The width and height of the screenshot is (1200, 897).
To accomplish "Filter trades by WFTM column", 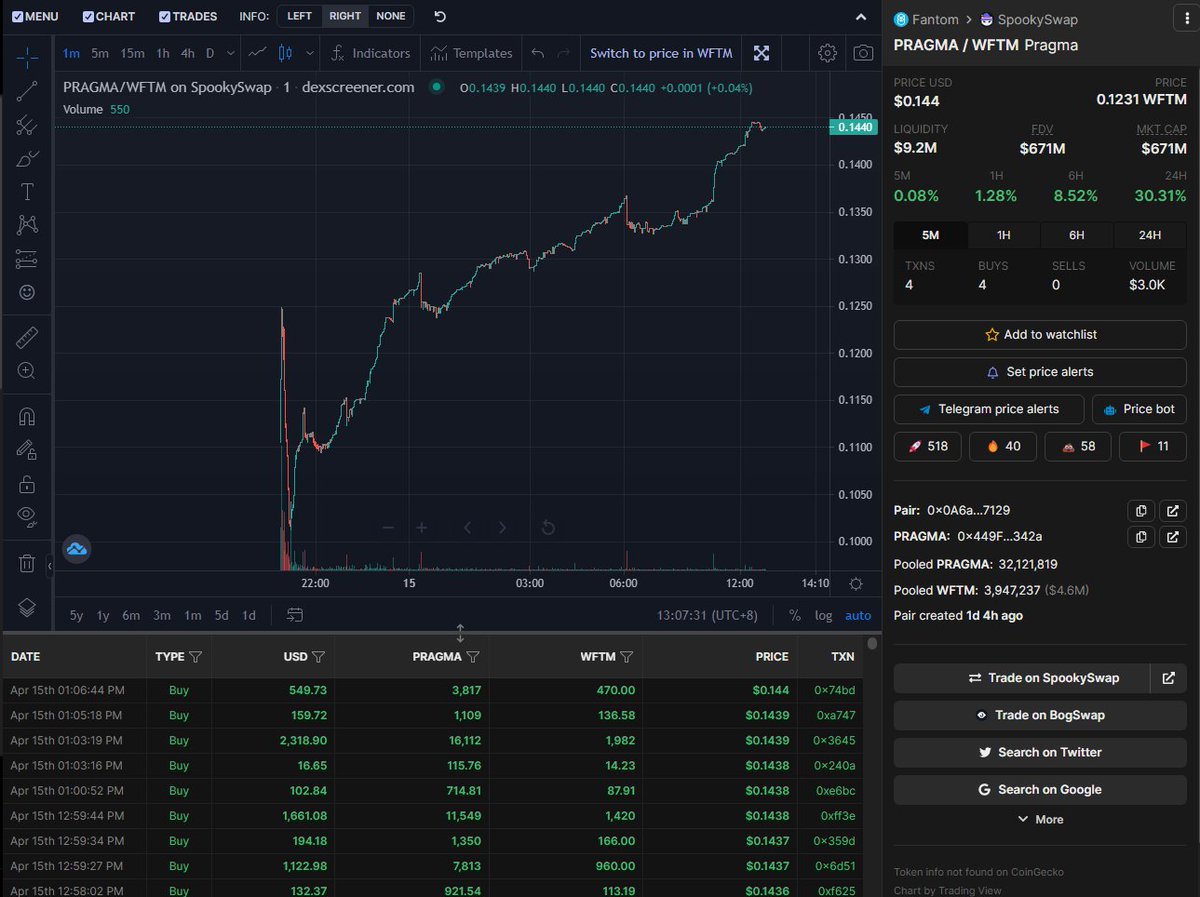I will pos(626,657).
